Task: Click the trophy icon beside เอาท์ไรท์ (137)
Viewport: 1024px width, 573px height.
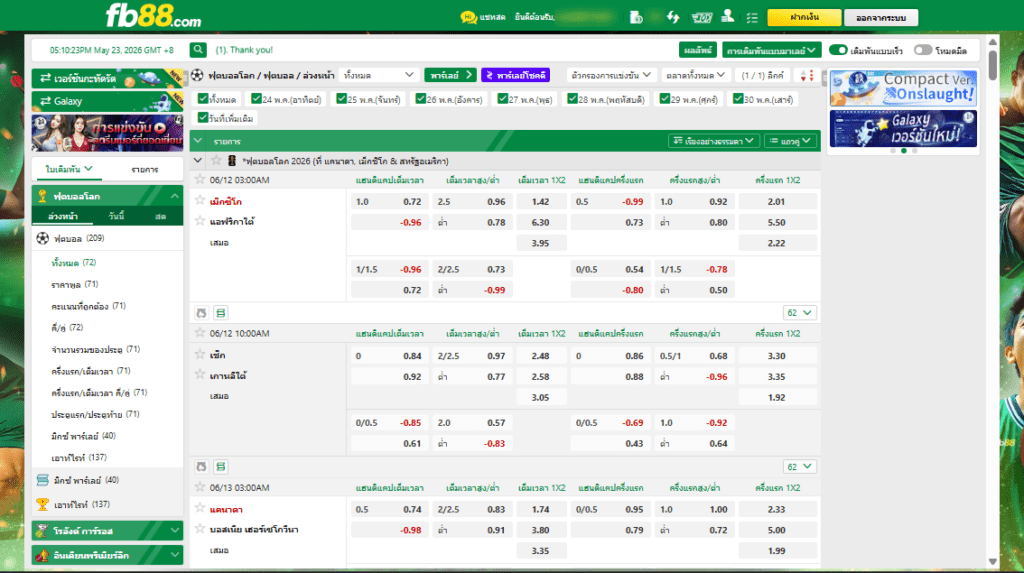Action: (x=42, y=504)
